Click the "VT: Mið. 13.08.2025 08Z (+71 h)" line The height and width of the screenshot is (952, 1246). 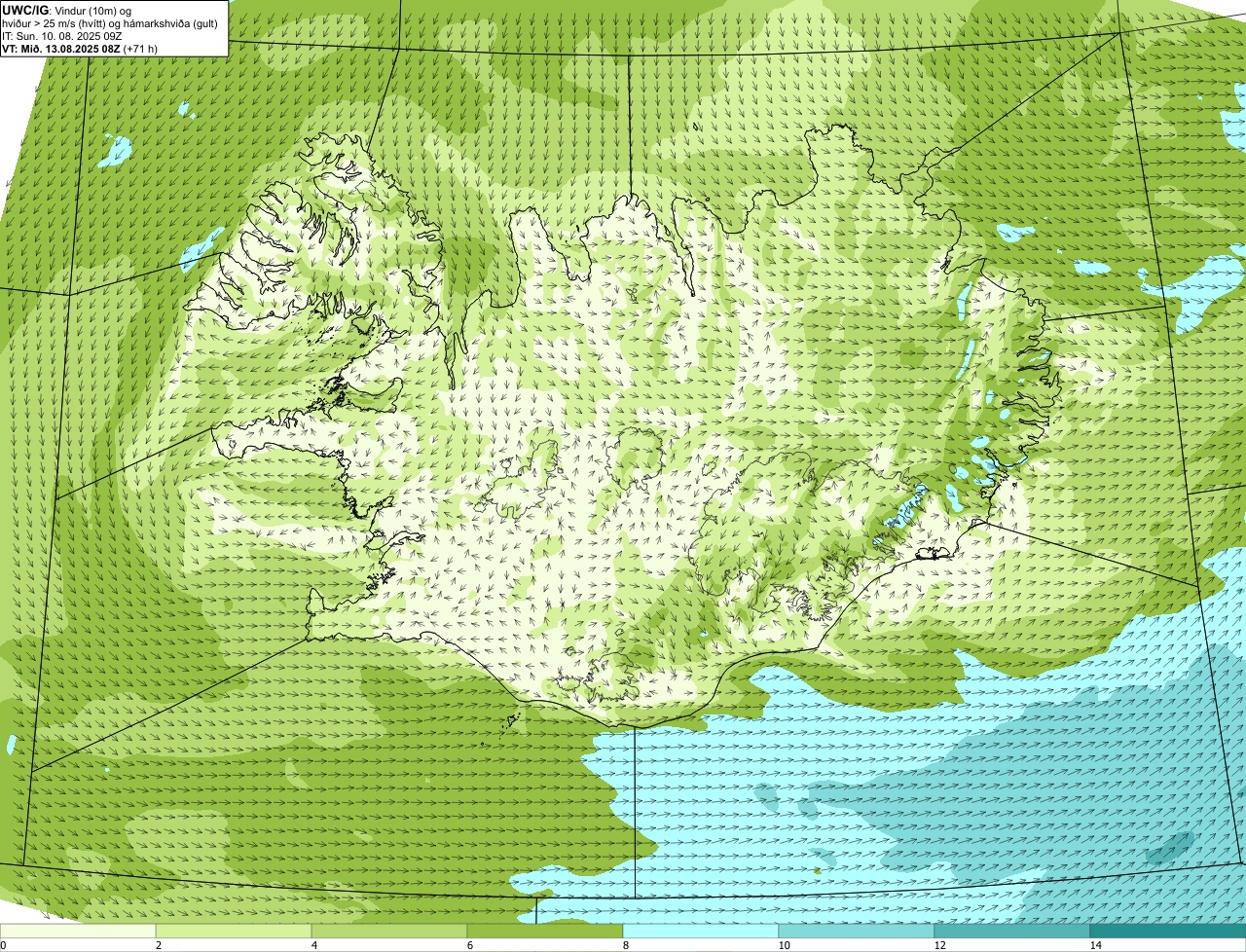[81, 48]
